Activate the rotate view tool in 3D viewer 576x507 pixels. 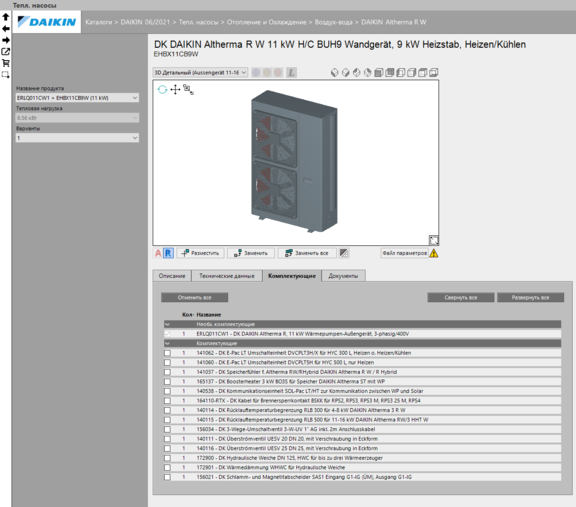(x=162, y=89)
